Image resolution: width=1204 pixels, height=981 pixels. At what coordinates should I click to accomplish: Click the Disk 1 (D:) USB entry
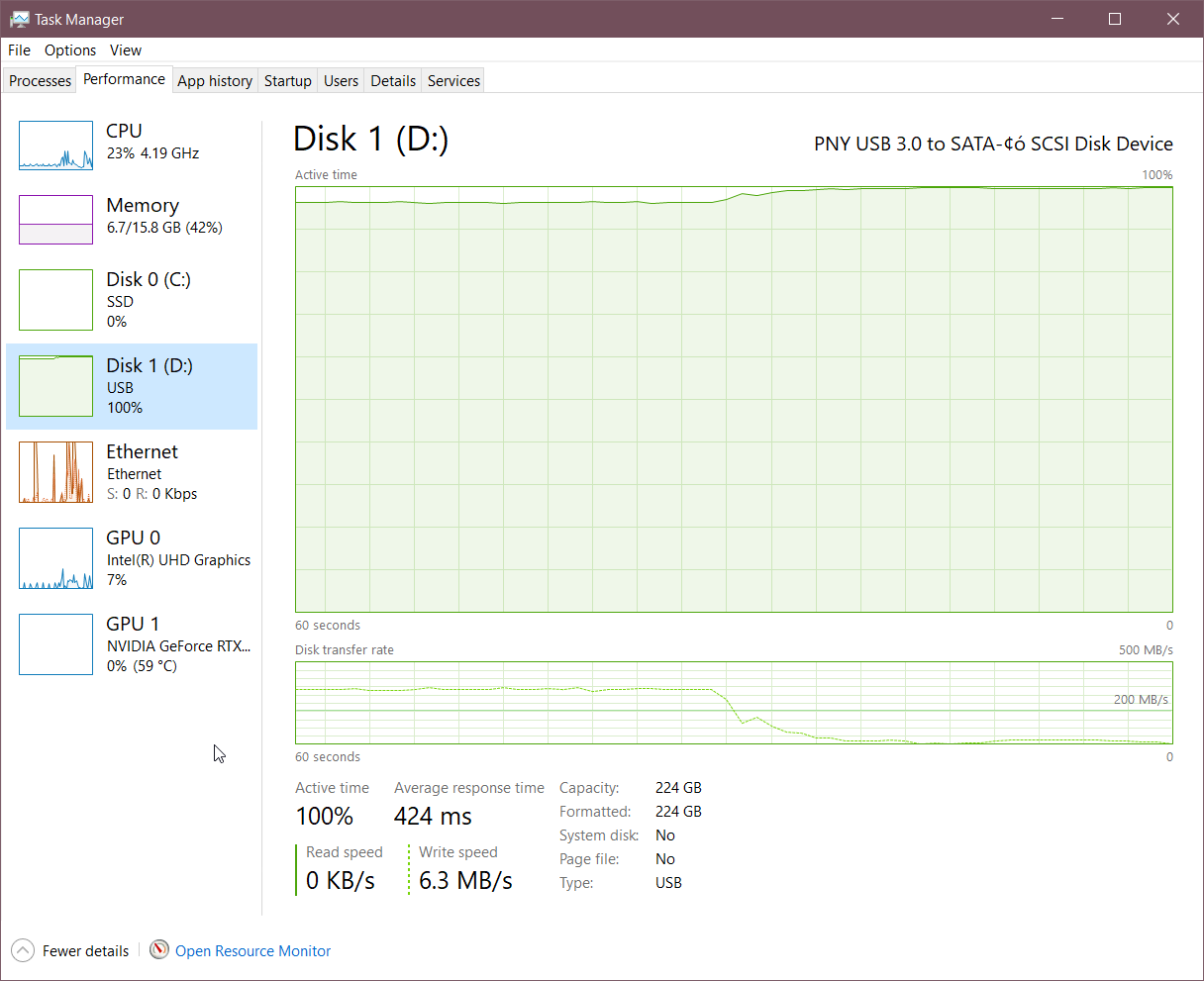click(149, 386)
